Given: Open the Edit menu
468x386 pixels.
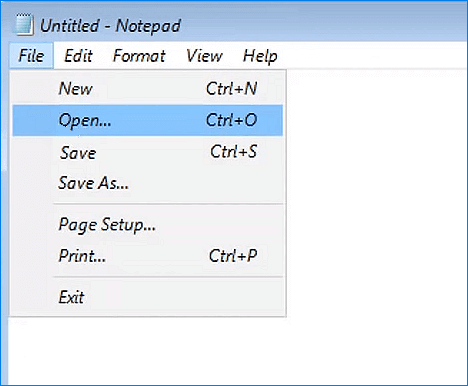Looking at the screenshot, I should click(78, 55).
